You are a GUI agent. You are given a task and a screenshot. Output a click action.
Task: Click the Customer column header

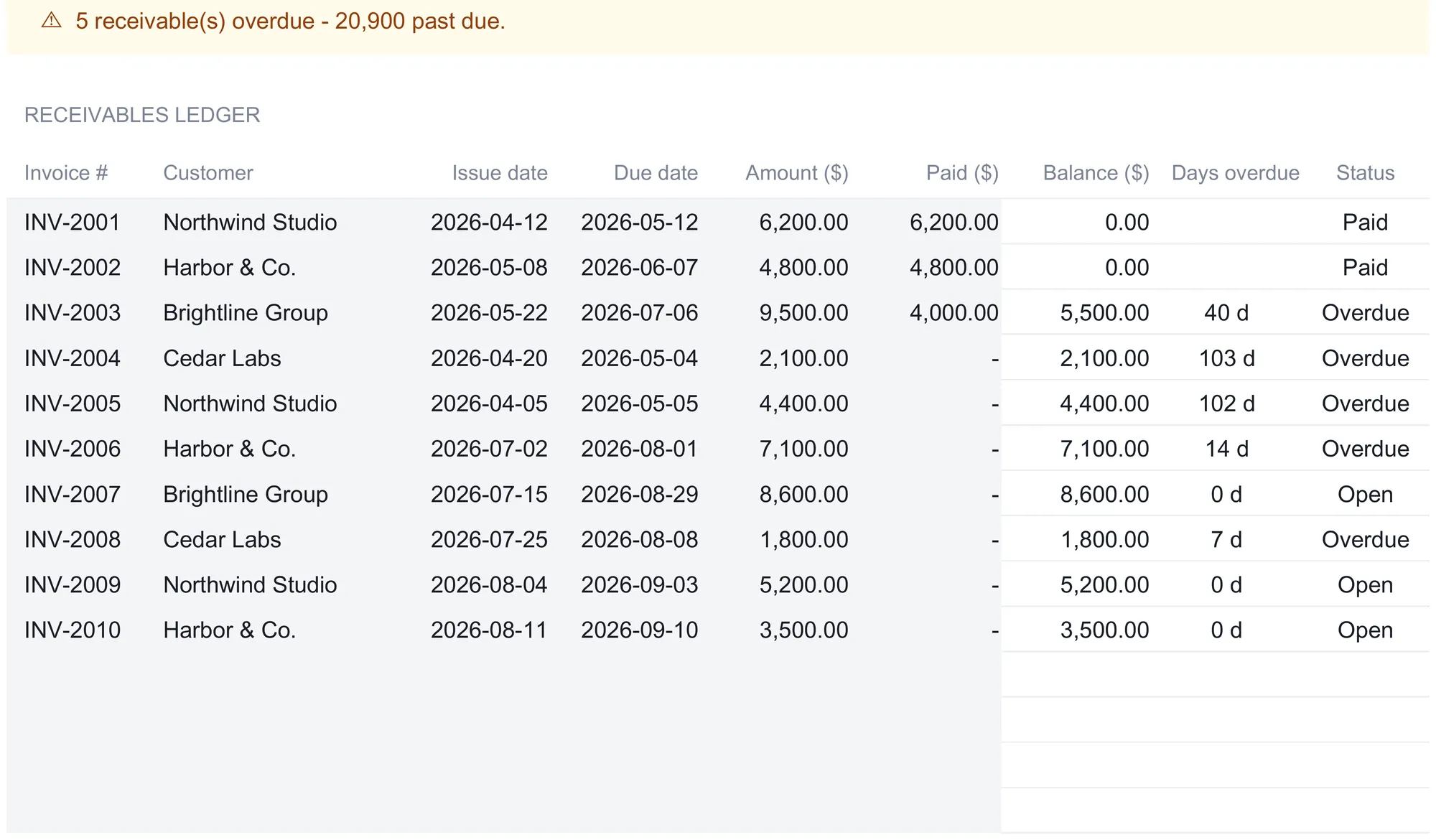pos(208,173)
